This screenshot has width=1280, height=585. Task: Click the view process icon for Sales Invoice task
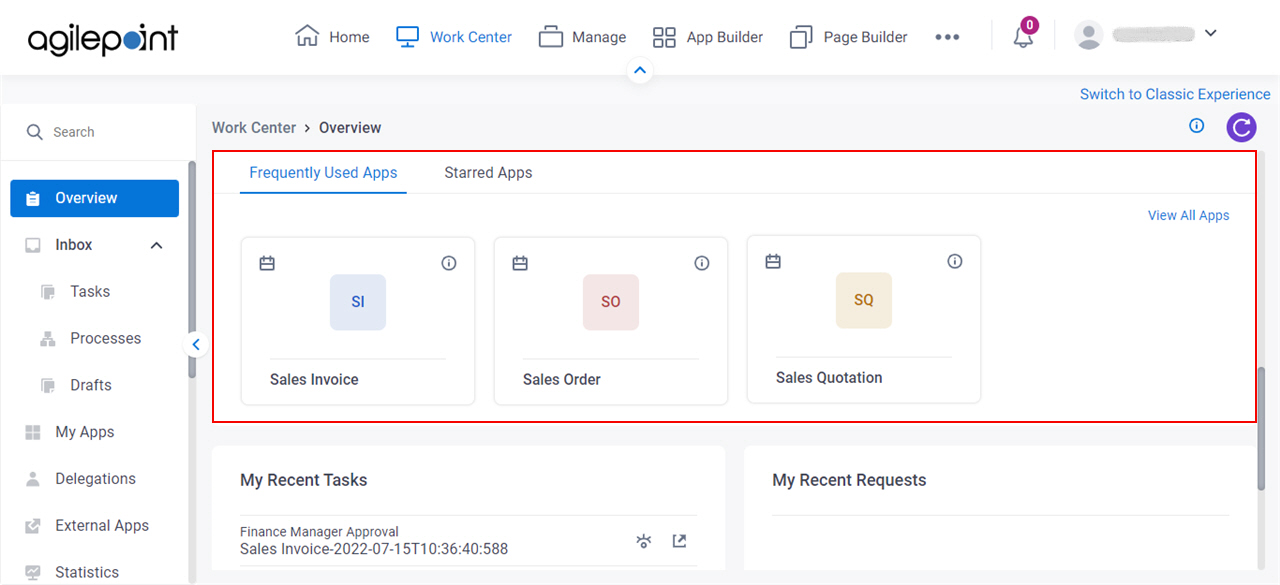tap(644, 541)
